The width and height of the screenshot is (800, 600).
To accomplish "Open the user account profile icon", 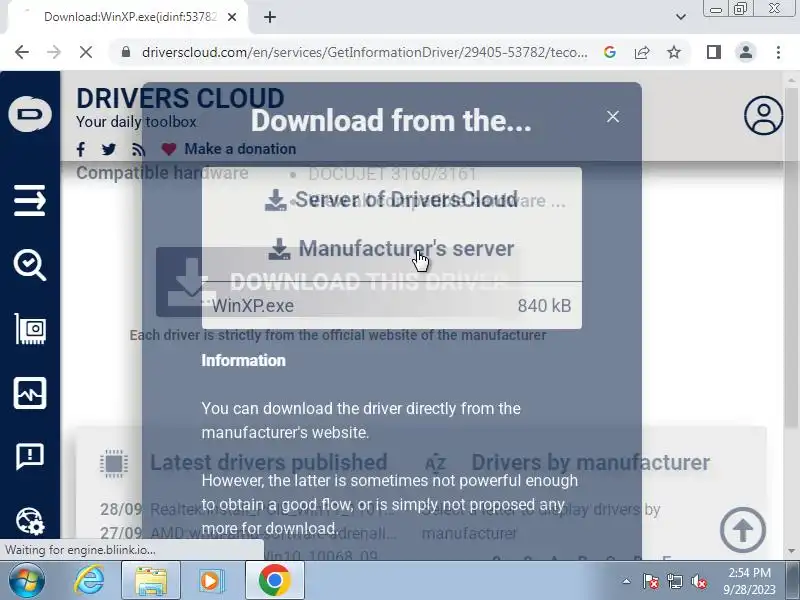I will pos(763,116).
